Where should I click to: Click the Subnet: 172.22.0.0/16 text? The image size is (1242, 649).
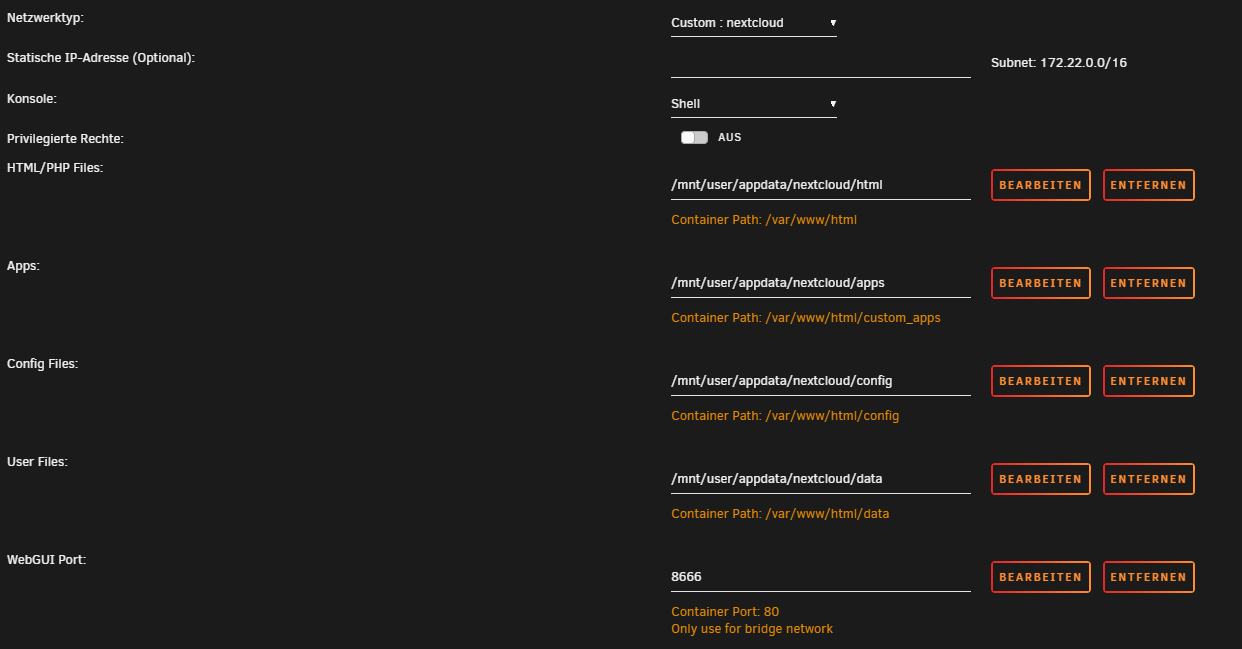pos(1059,63)
